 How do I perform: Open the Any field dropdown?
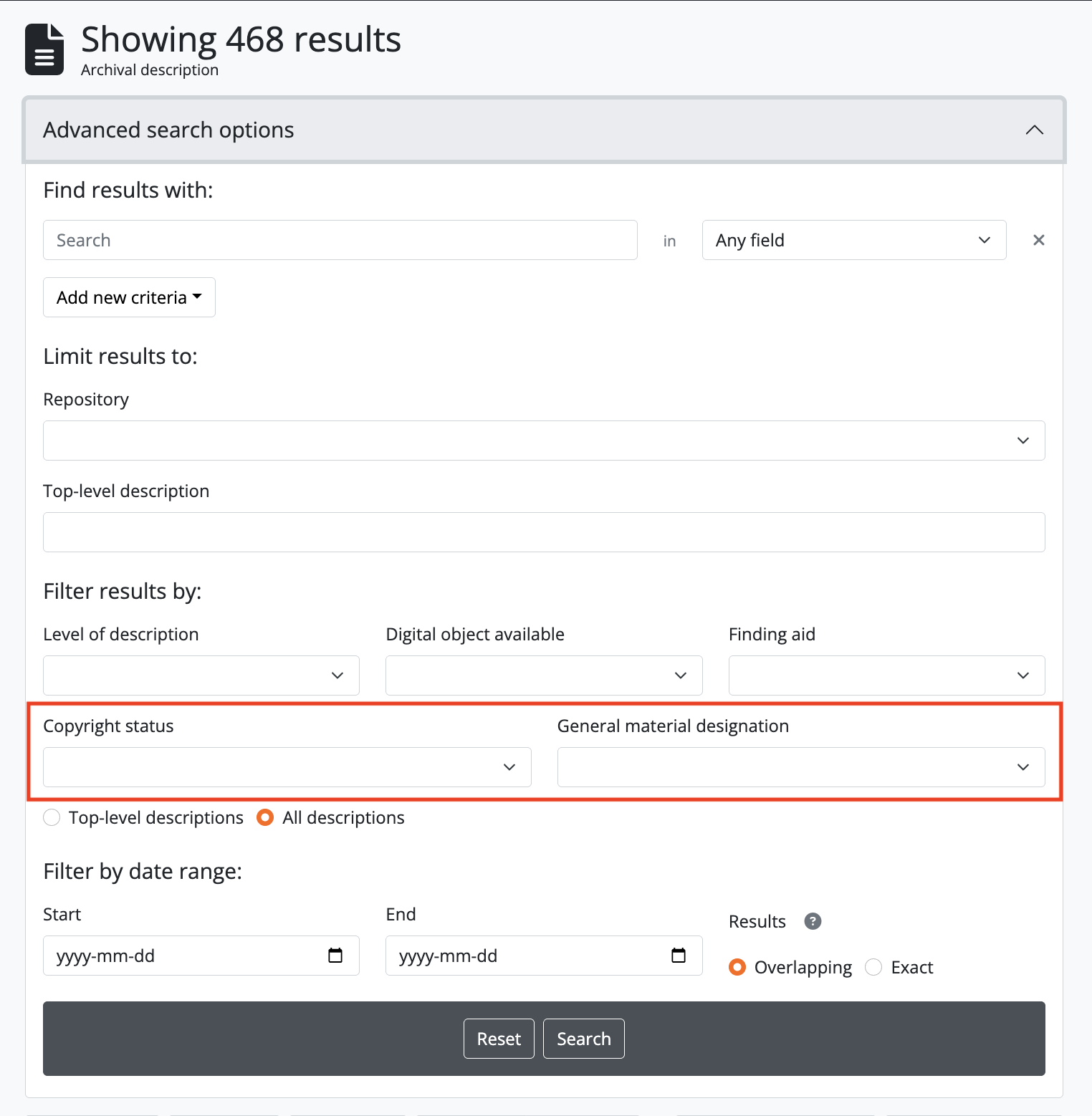point(853,240)
